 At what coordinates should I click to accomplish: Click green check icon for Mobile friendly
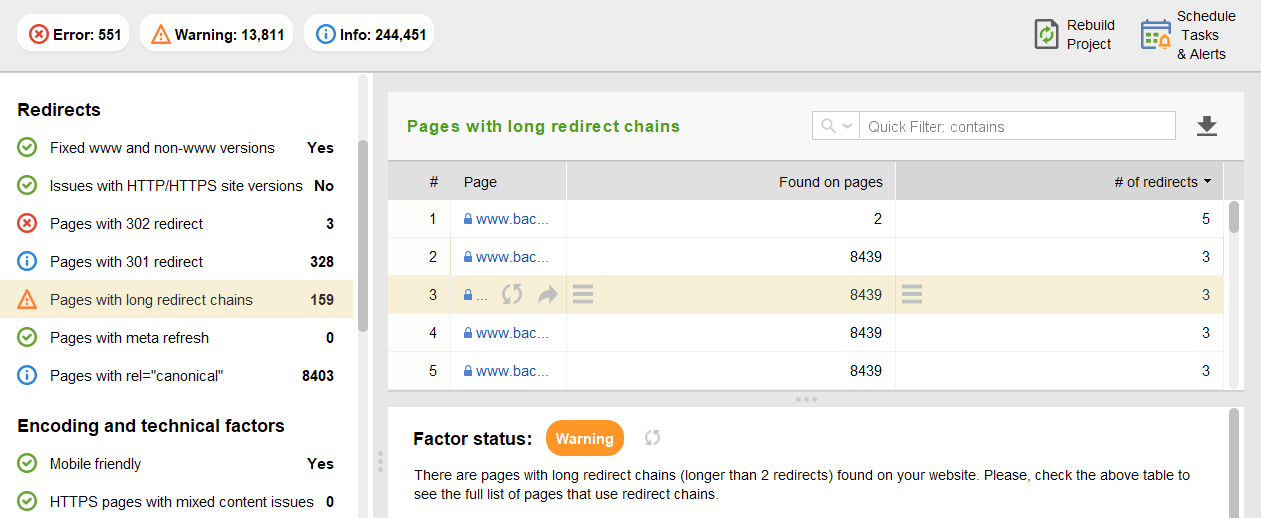(28, 464)
